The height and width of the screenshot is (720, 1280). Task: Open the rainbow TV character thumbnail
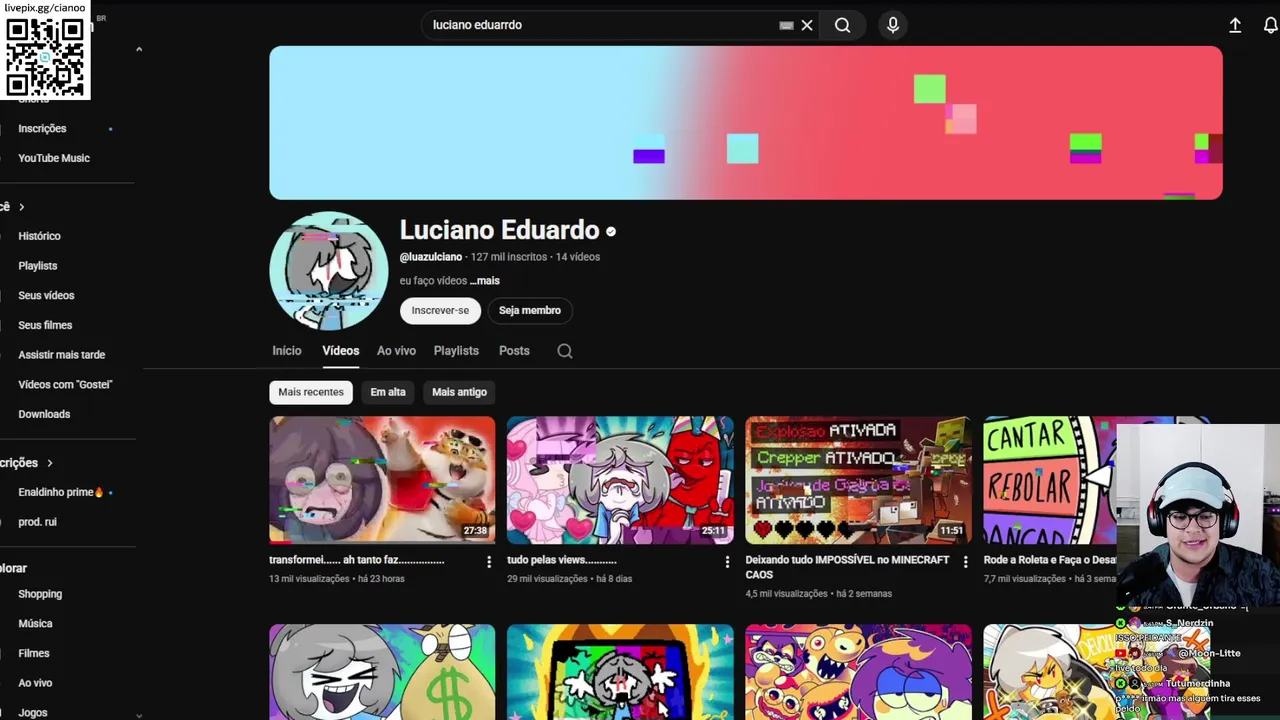[620, 672]
